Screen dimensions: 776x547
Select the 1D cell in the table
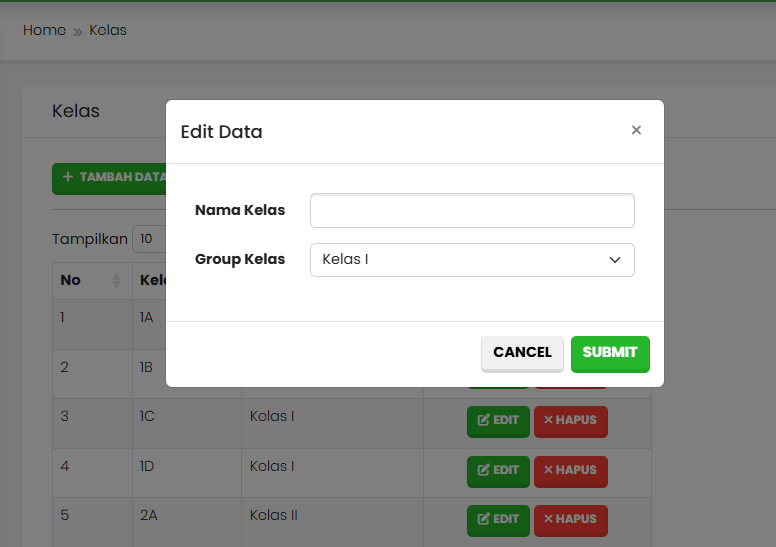click(x=147, y=466)
